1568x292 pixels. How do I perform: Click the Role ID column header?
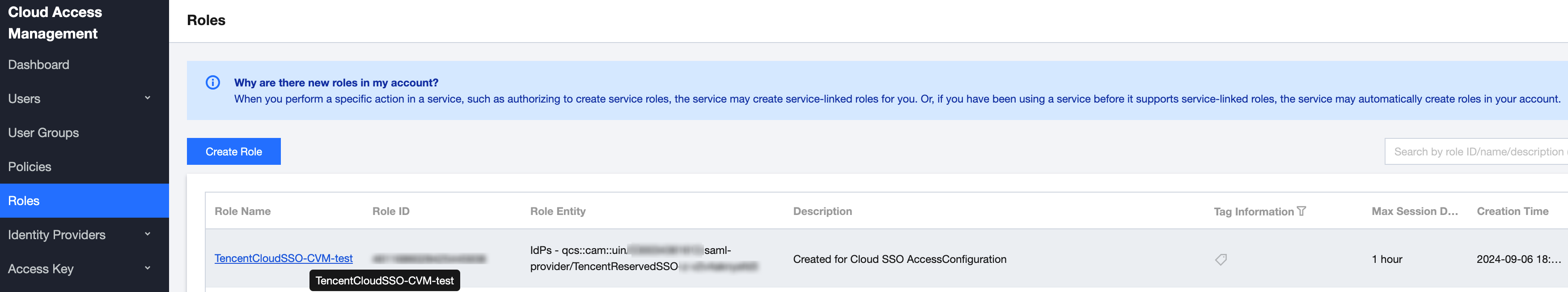coord(391,211)
